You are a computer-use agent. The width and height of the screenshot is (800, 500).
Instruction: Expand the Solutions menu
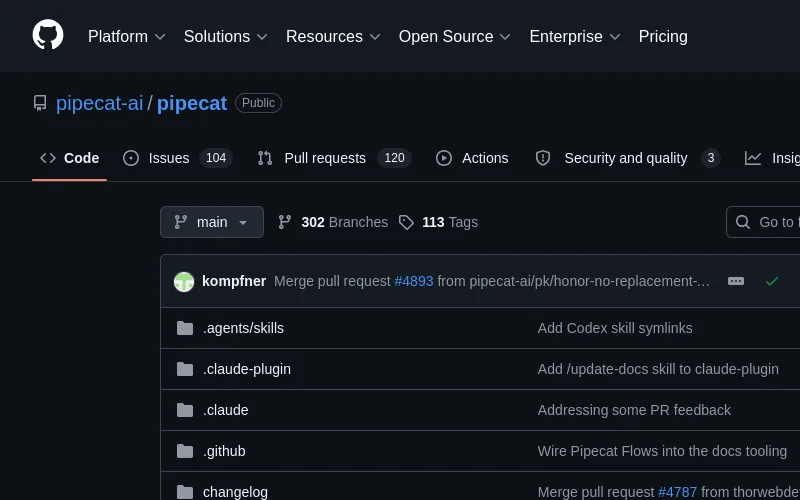(x=226, y=37)
